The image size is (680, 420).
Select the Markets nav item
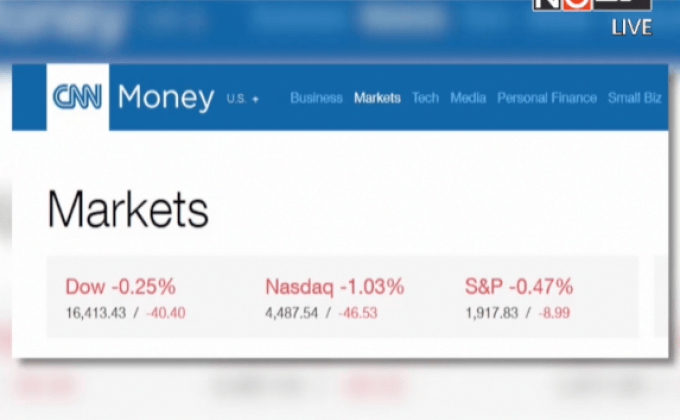[x=377, y=98]
